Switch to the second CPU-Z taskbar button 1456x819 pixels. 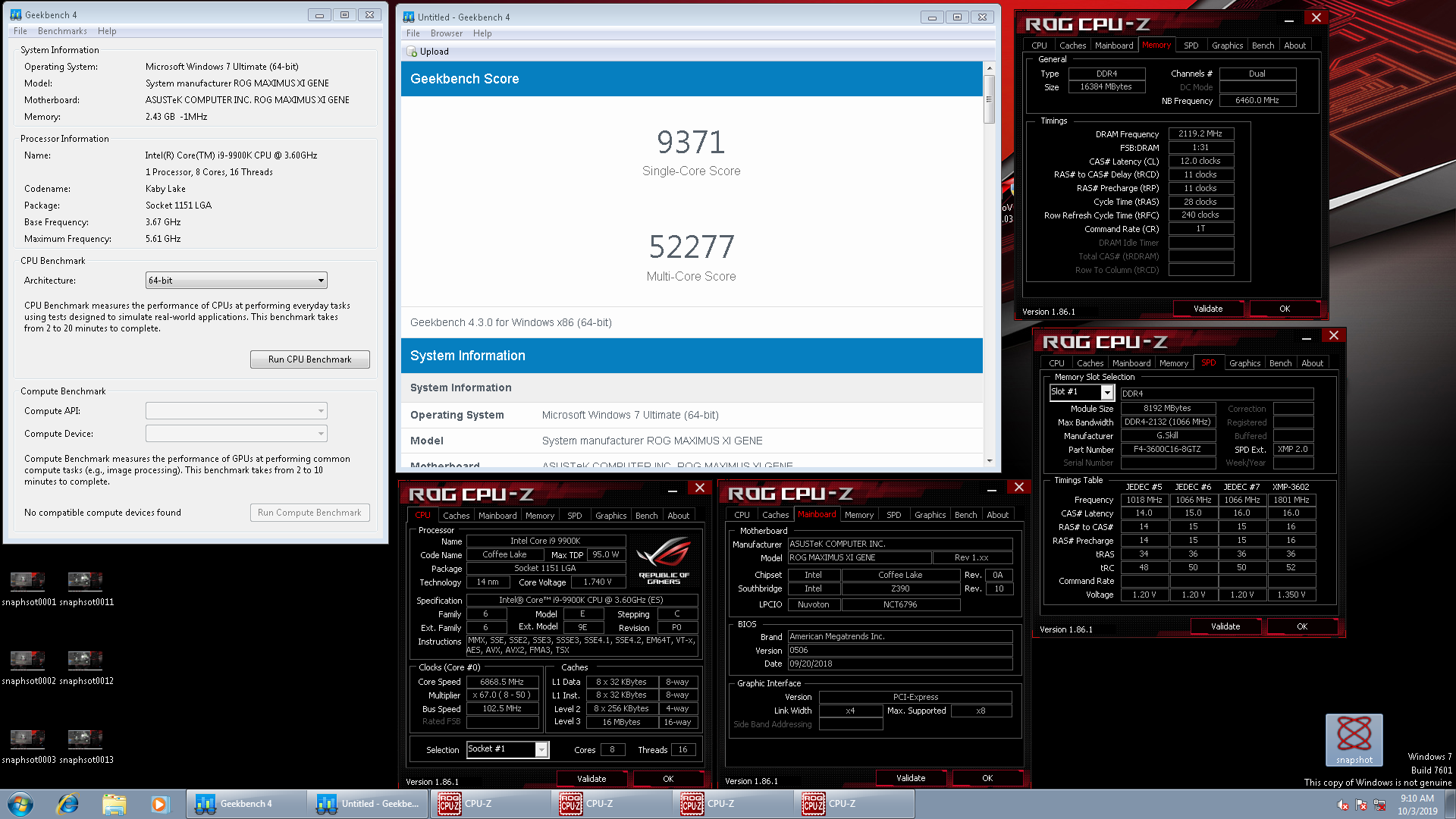(x=610, y=804)
